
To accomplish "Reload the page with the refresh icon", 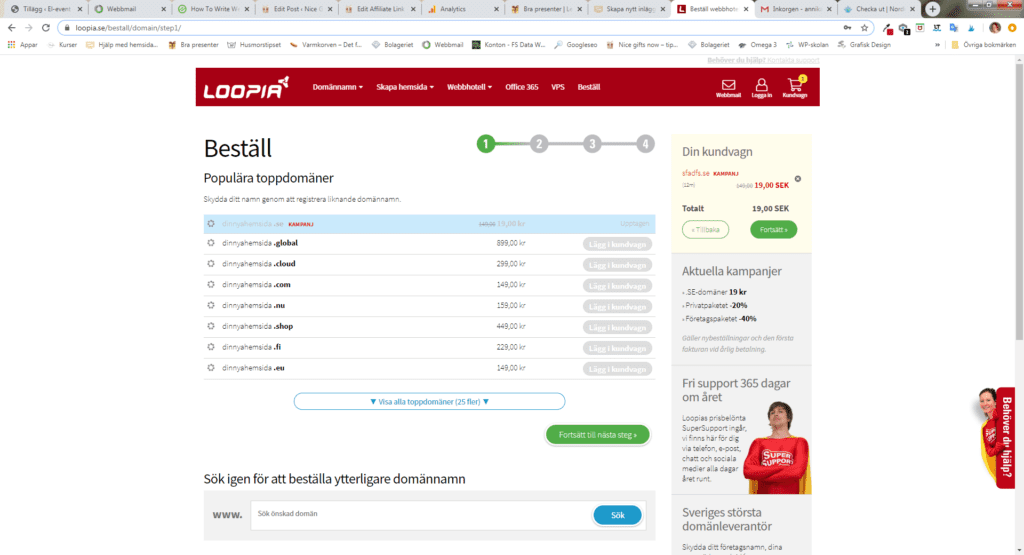I will click(x=46, y=27).
